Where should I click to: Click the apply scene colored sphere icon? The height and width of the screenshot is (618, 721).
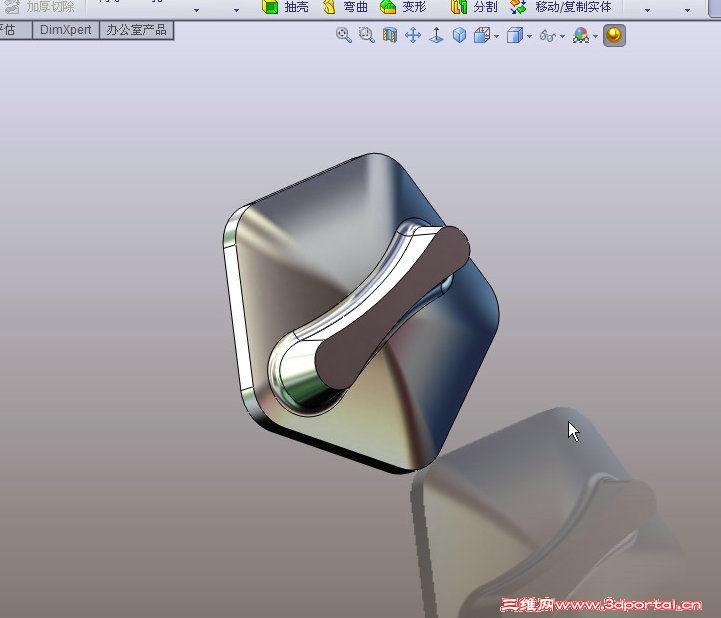click(x=581, y=35)
